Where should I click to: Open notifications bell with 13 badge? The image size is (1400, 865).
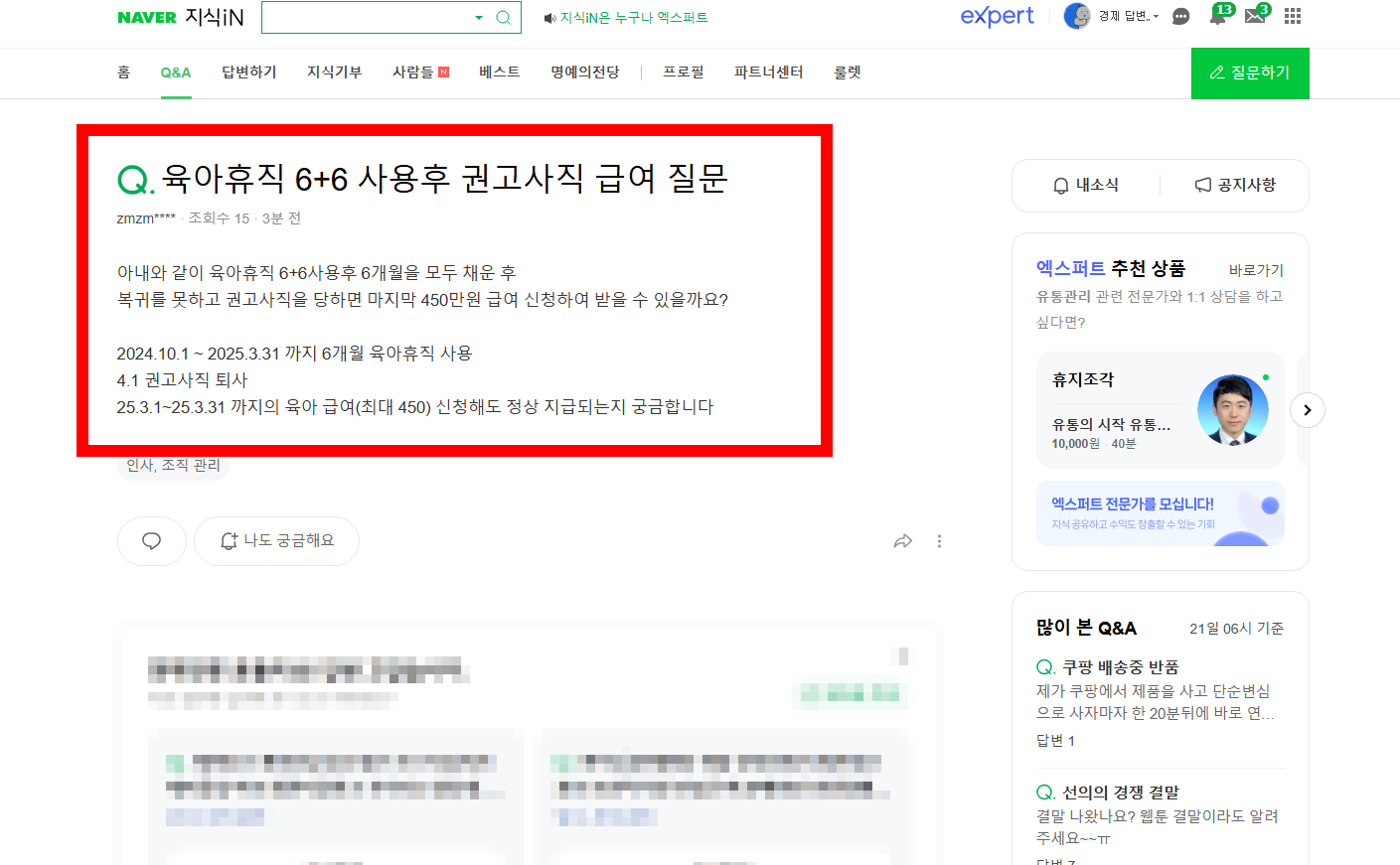(x=1220, y=14)
